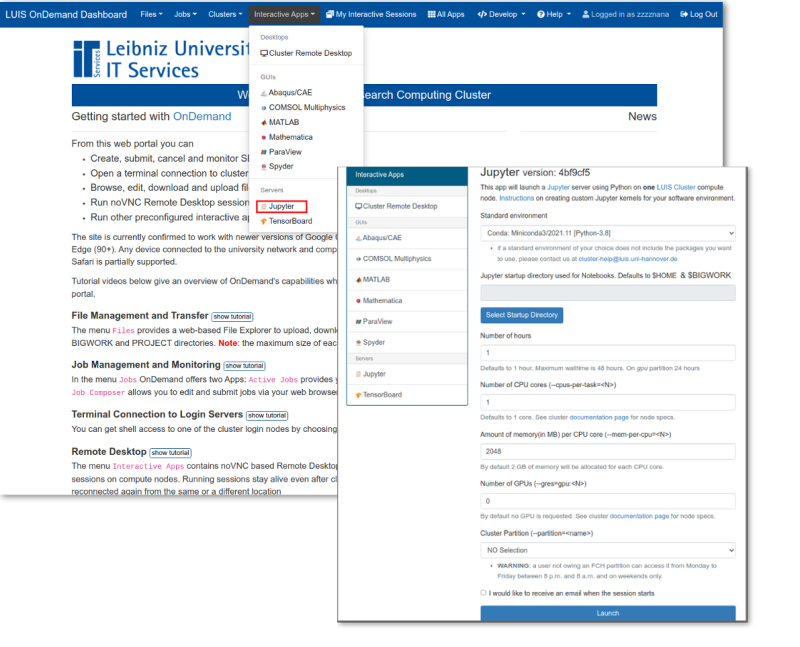
Task: Open the LUIS Cluster link
Action: 676,187
